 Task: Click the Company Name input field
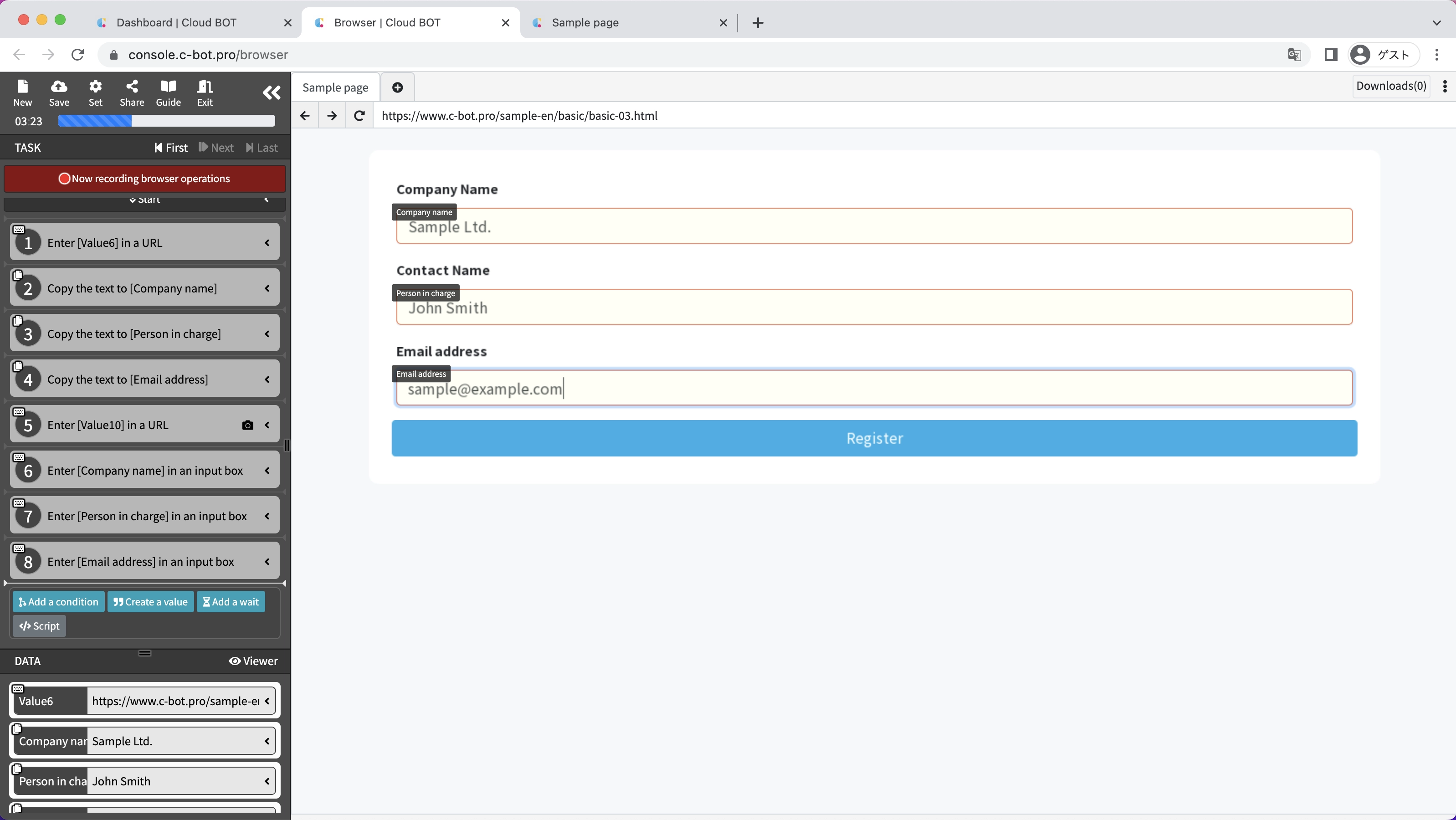(x=874, y=226)
